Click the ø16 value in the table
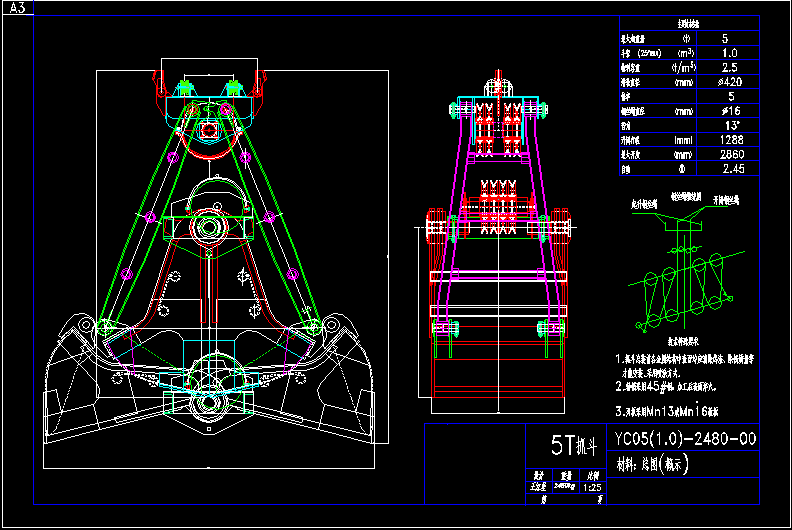Image resolution: width=792 pixels, height=530 pixels. coord(731,111)
